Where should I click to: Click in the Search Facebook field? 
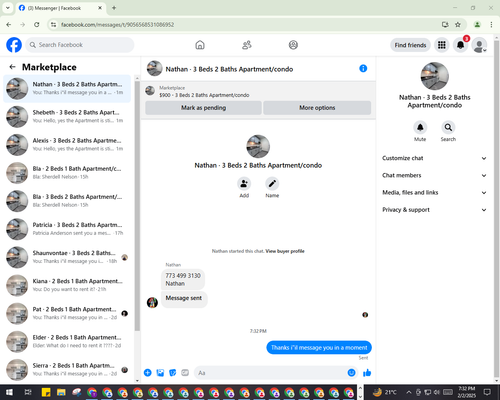click(80, 45)
